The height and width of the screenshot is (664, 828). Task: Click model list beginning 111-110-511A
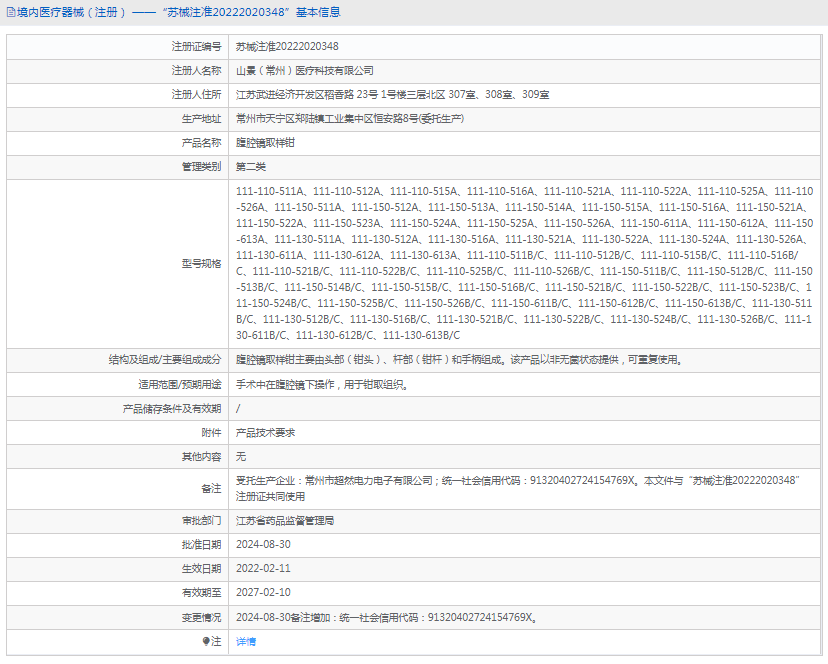pos(524,263)
